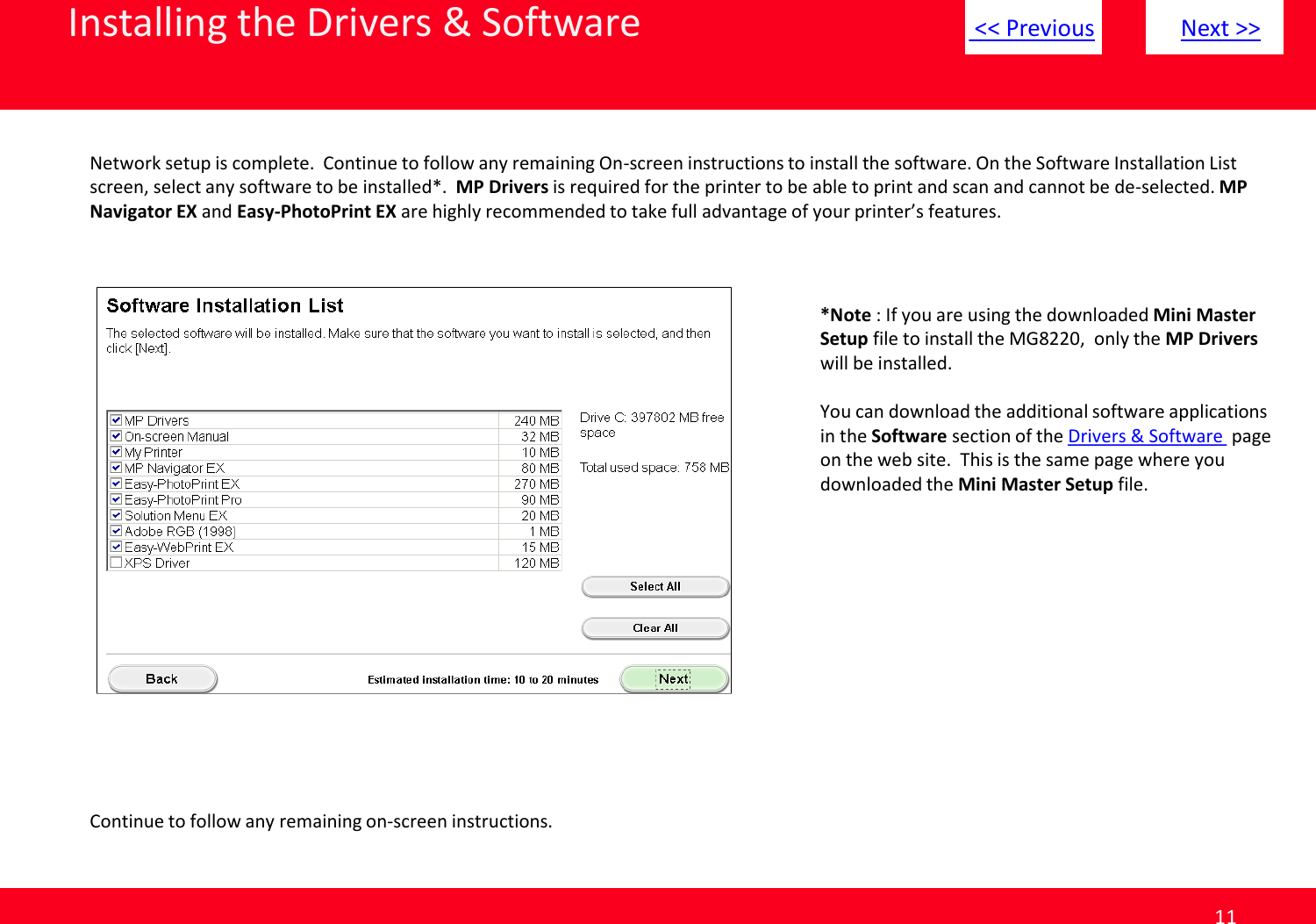Screen dimensions: 1316x924
Task: Click the 90 MB size value
Action: click(540, 500)
